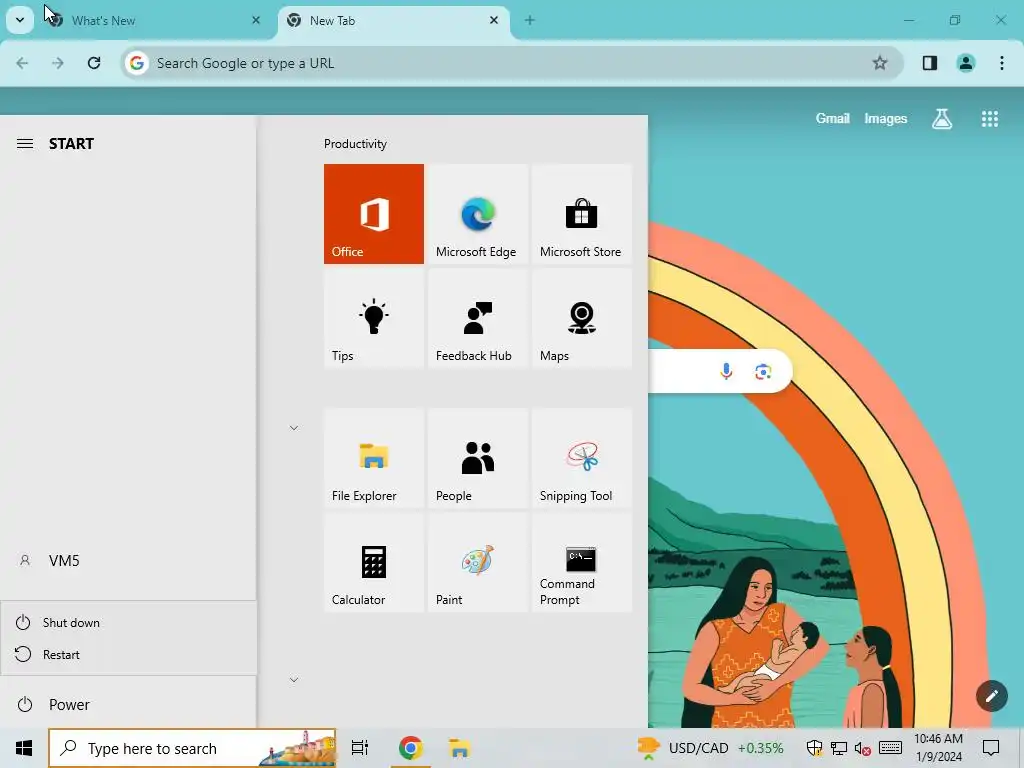The height and width of the screenshot is (768, 1024).
Task: Open Chrome tab search dropdown
Action: coord(20,20)
